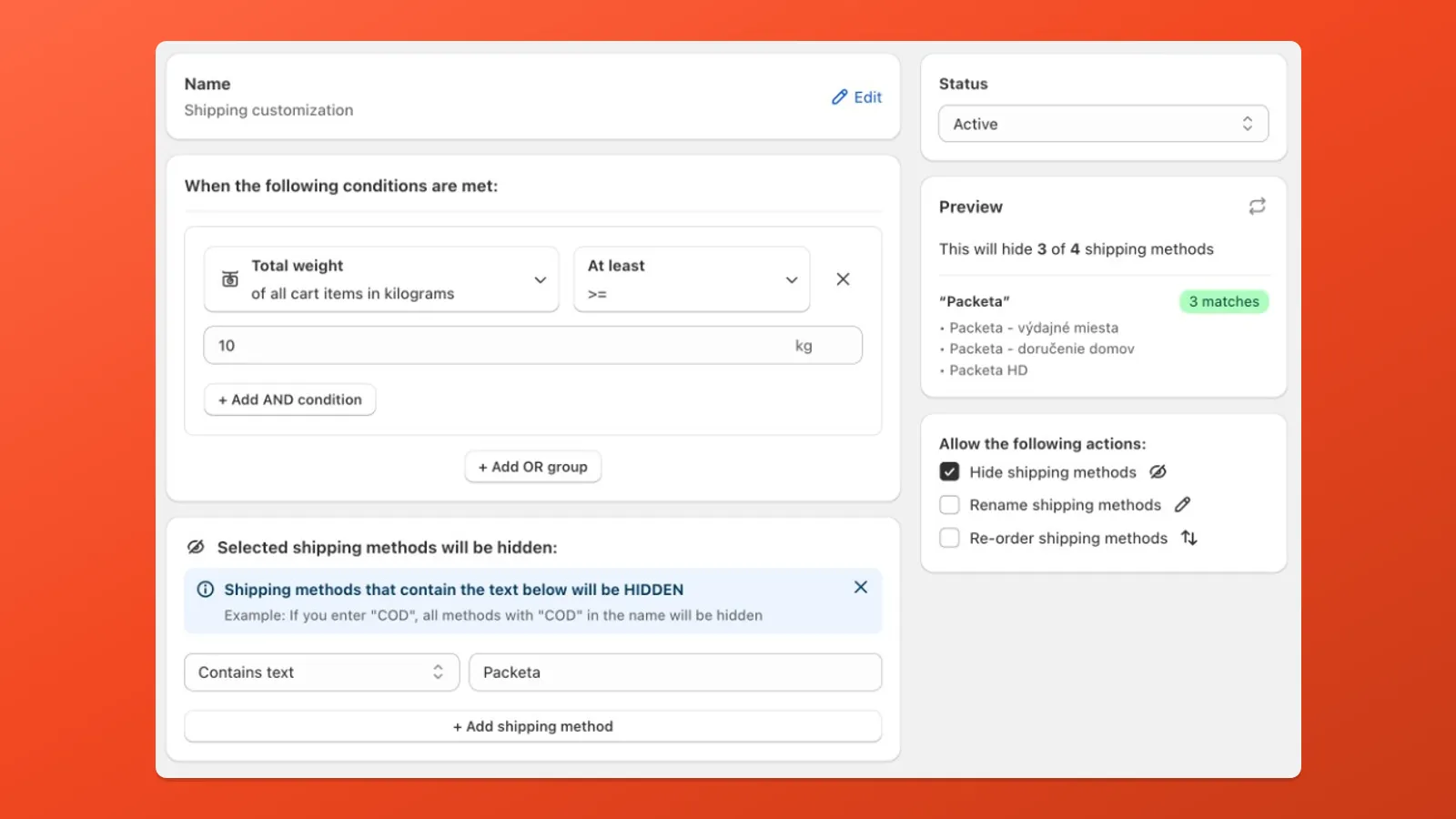Viewport: 1456px width, 819px height.
Task: Click Add AND condition
Action: tap(289, 399)
